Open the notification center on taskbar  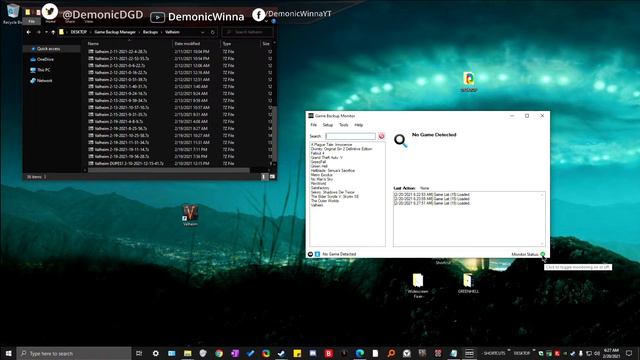[x=629, y=353]
